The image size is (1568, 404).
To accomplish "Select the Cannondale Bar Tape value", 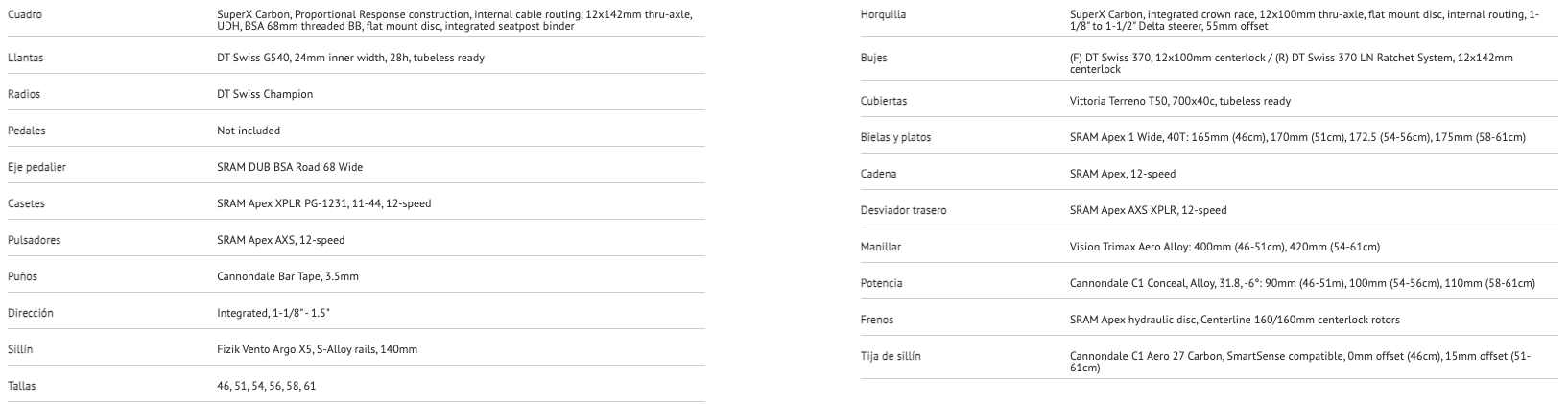I will 288,276.
